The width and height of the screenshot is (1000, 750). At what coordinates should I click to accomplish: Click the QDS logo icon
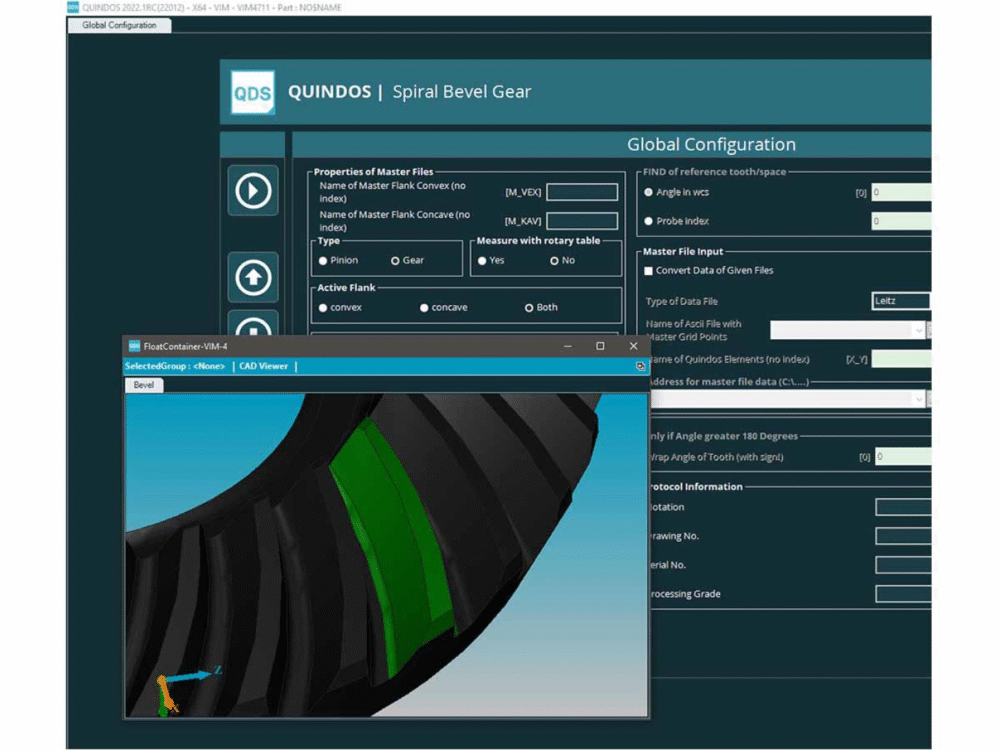(x=253, y=92)
